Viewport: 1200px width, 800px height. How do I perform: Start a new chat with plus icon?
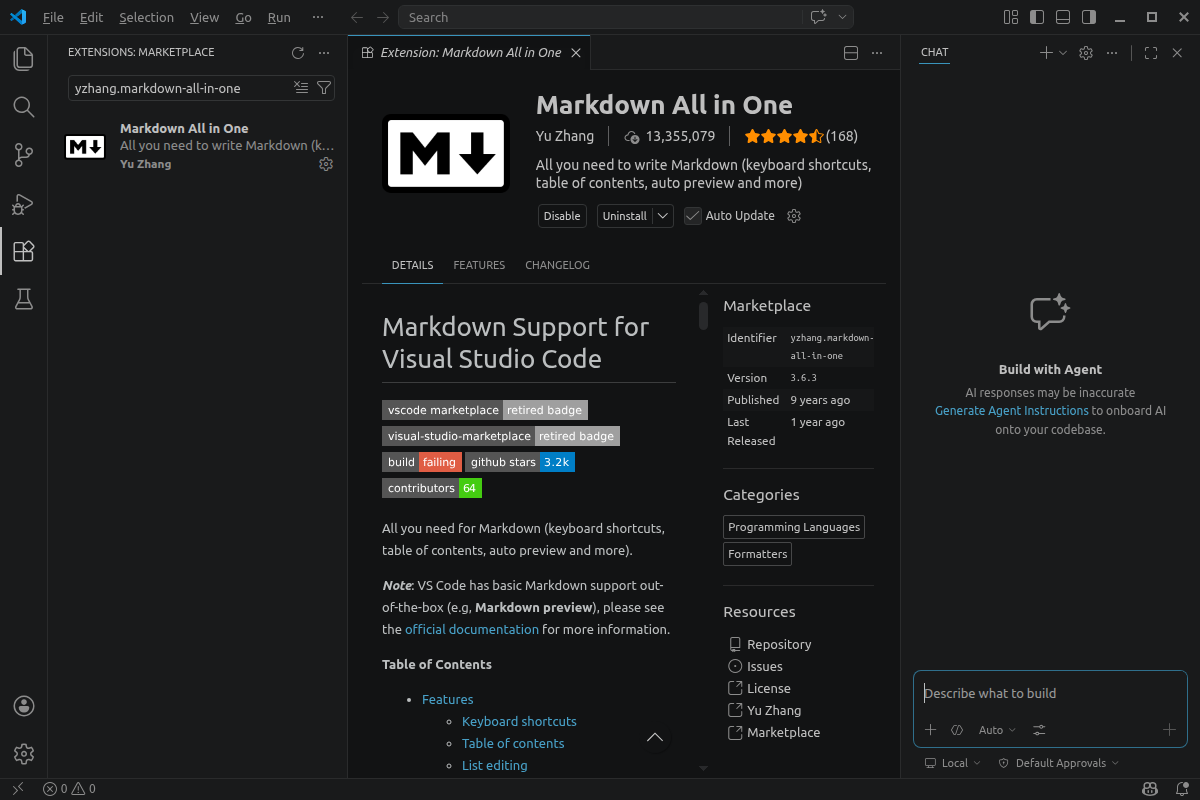click(1045, 53)
